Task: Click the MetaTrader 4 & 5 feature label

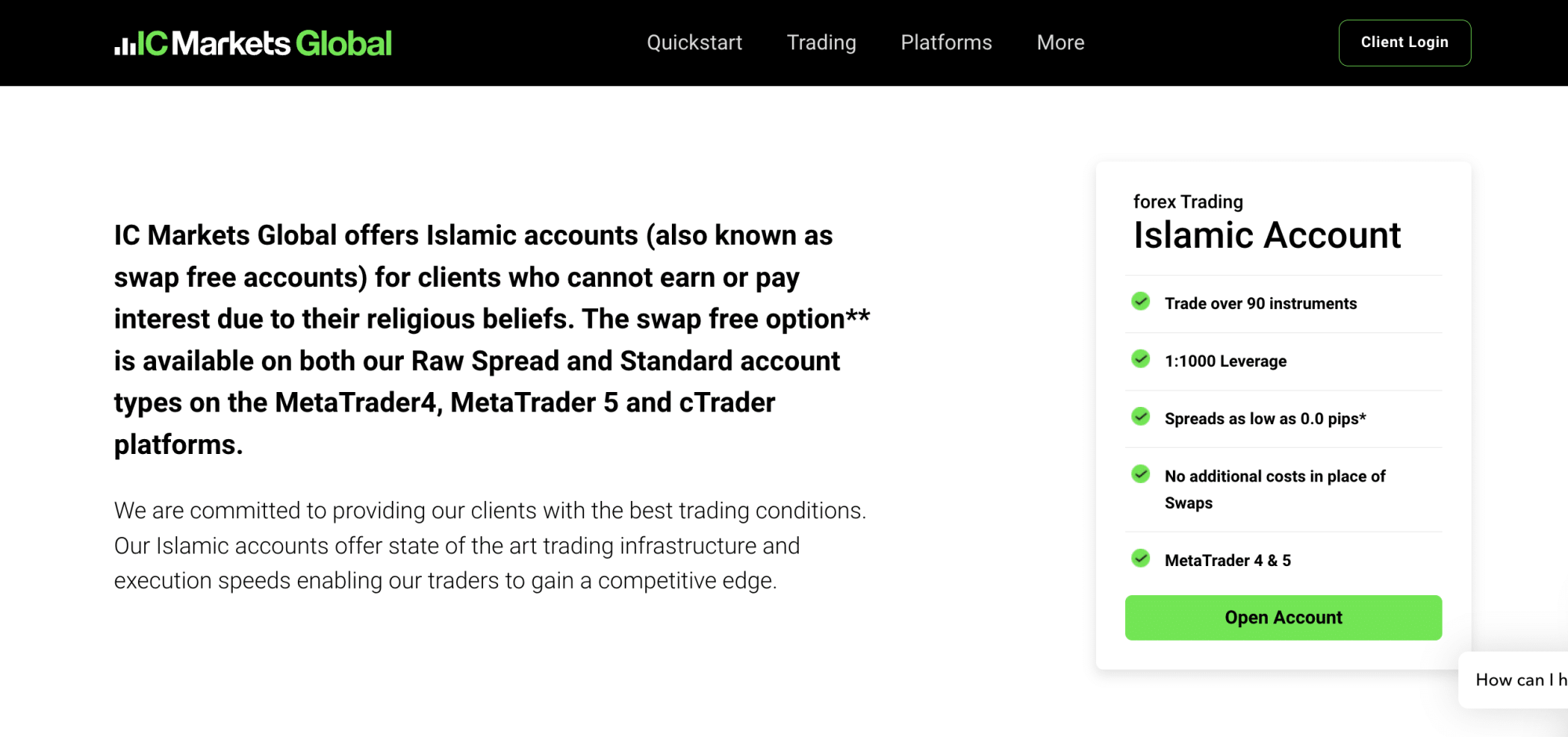Action: click(x=1227, y=561)
